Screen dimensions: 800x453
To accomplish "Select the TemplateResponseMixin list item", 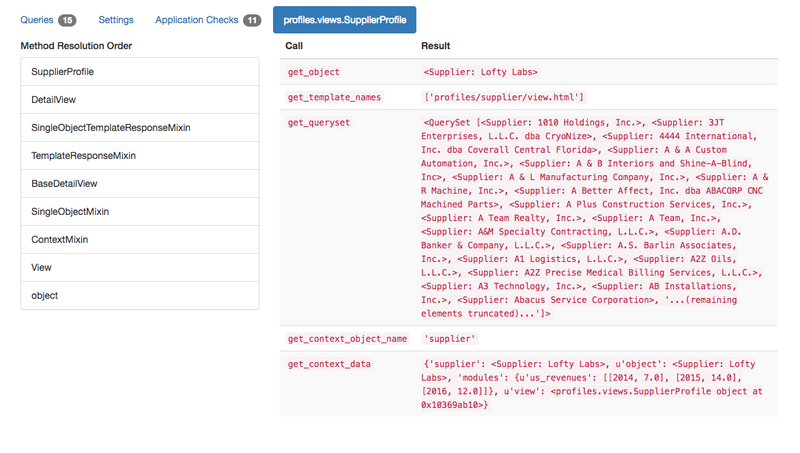I will pos(139,156).
